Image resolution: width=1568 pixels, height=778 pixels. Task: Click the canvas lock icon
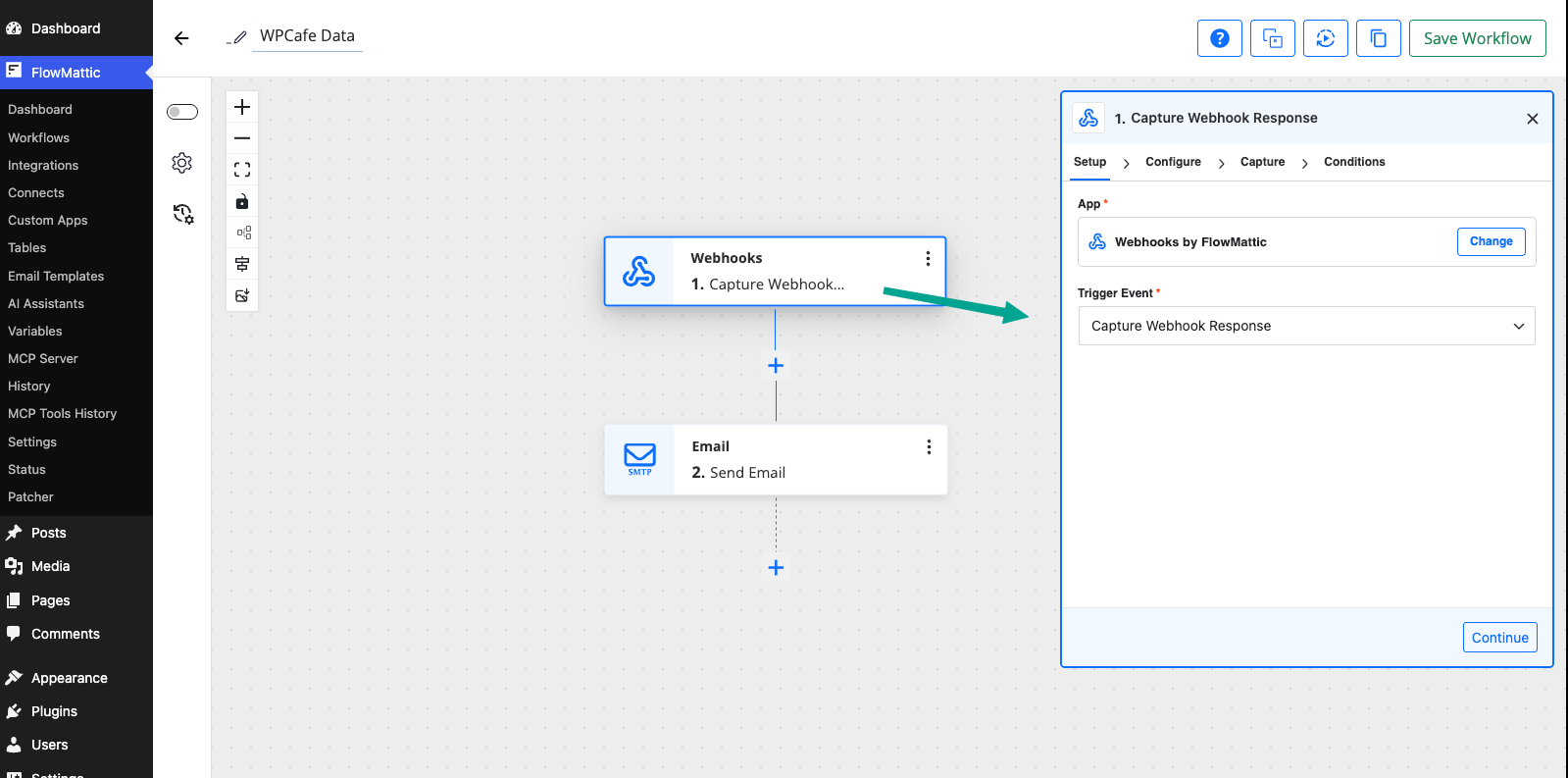[242, 201]
